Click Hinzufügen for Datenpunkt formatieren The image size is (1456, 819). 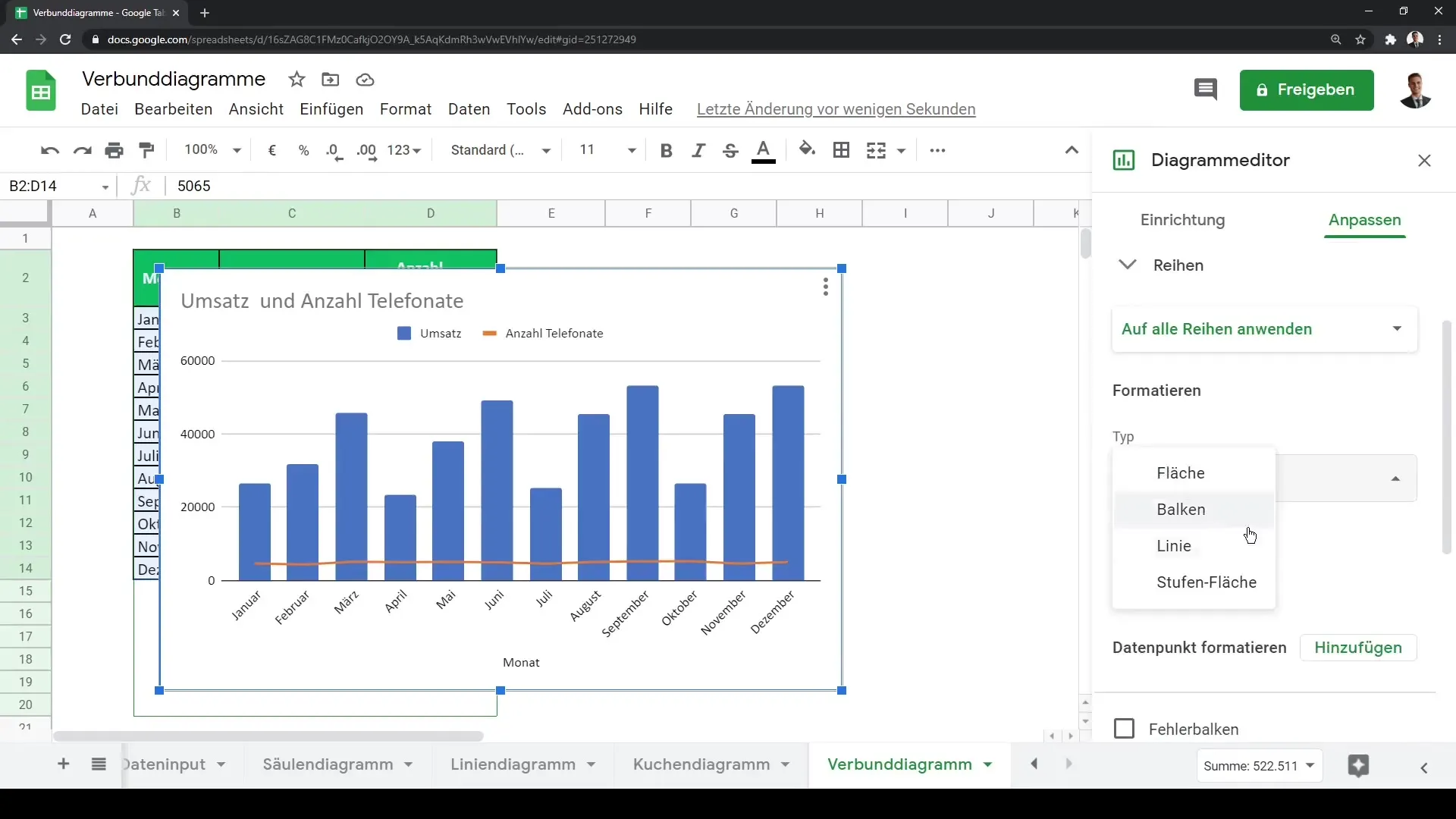click(x=1357, y=648)
